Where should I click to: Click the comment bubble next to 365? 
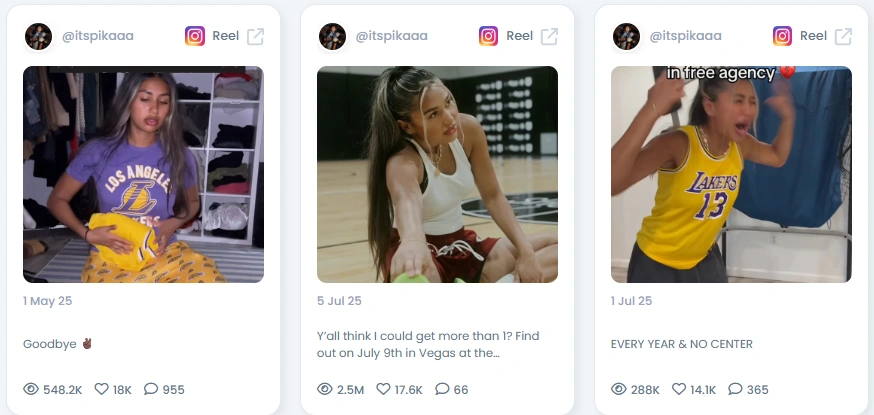coord(735,389)
